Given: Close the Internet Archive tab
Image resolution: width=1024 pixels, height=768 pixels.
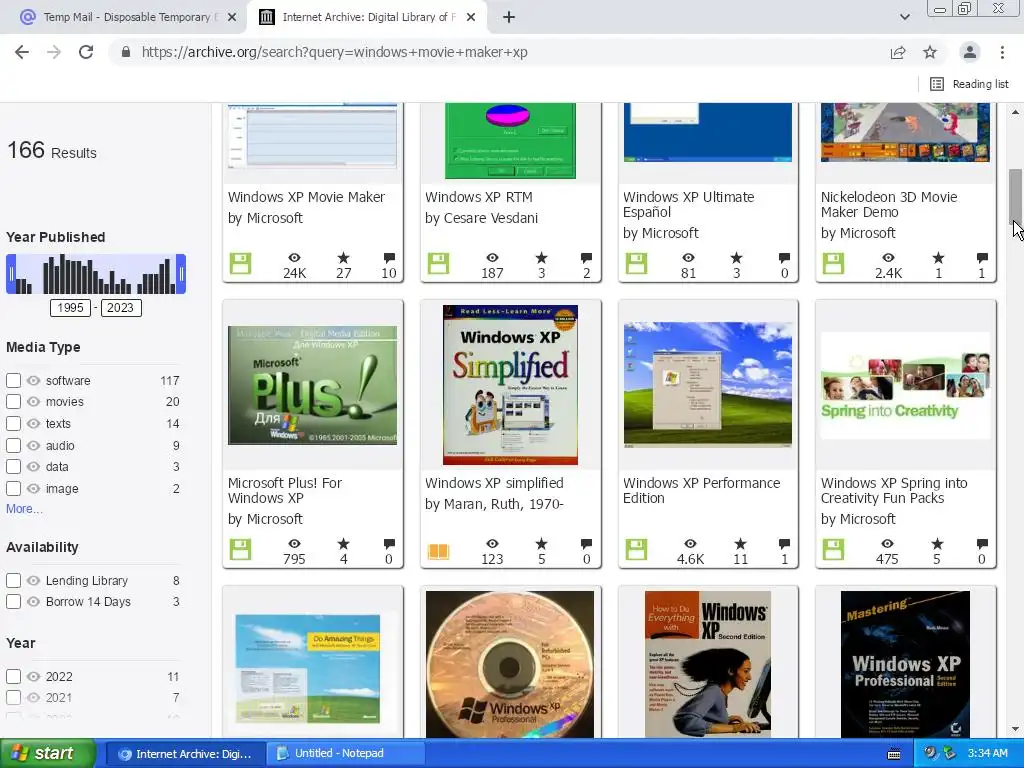Looking at the screenshot, I should 471,17.
